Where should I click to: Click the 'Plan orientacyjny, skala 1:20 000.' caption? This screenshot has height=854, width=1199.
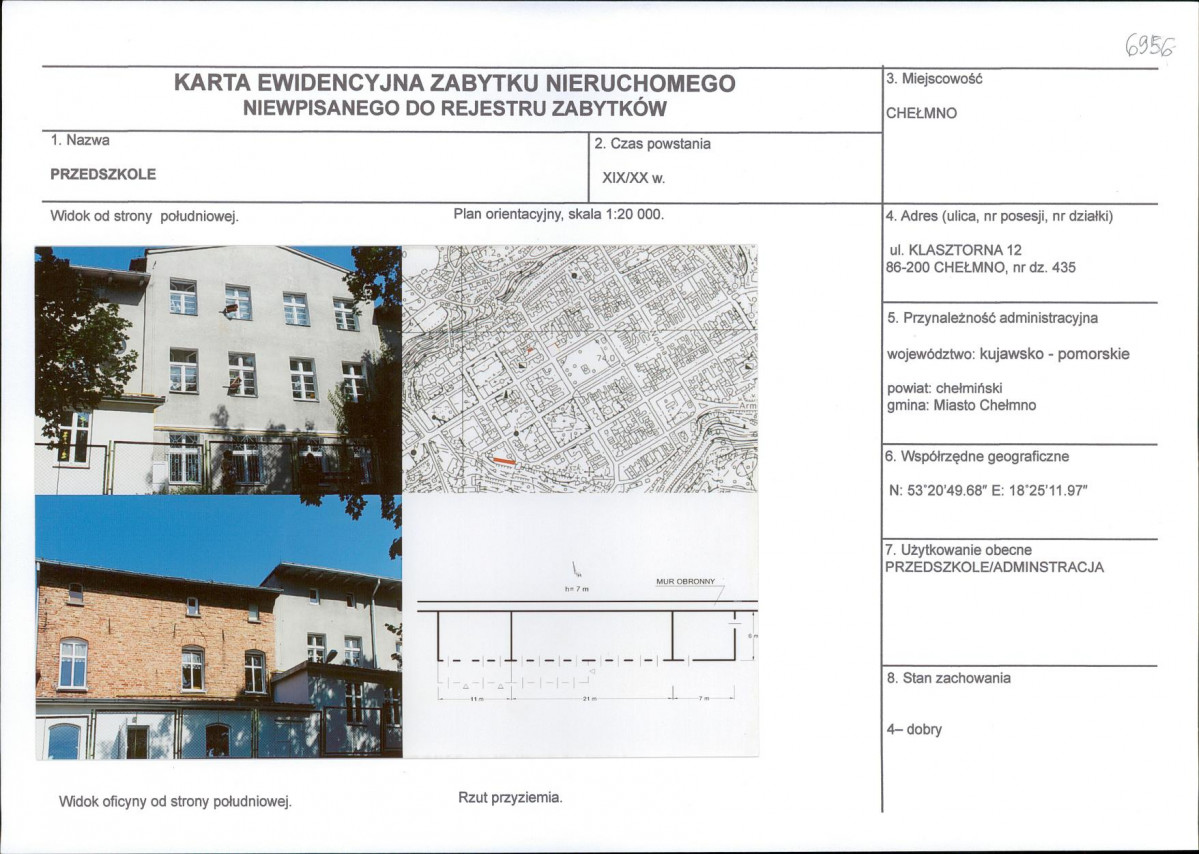click(x=558, y=213)
